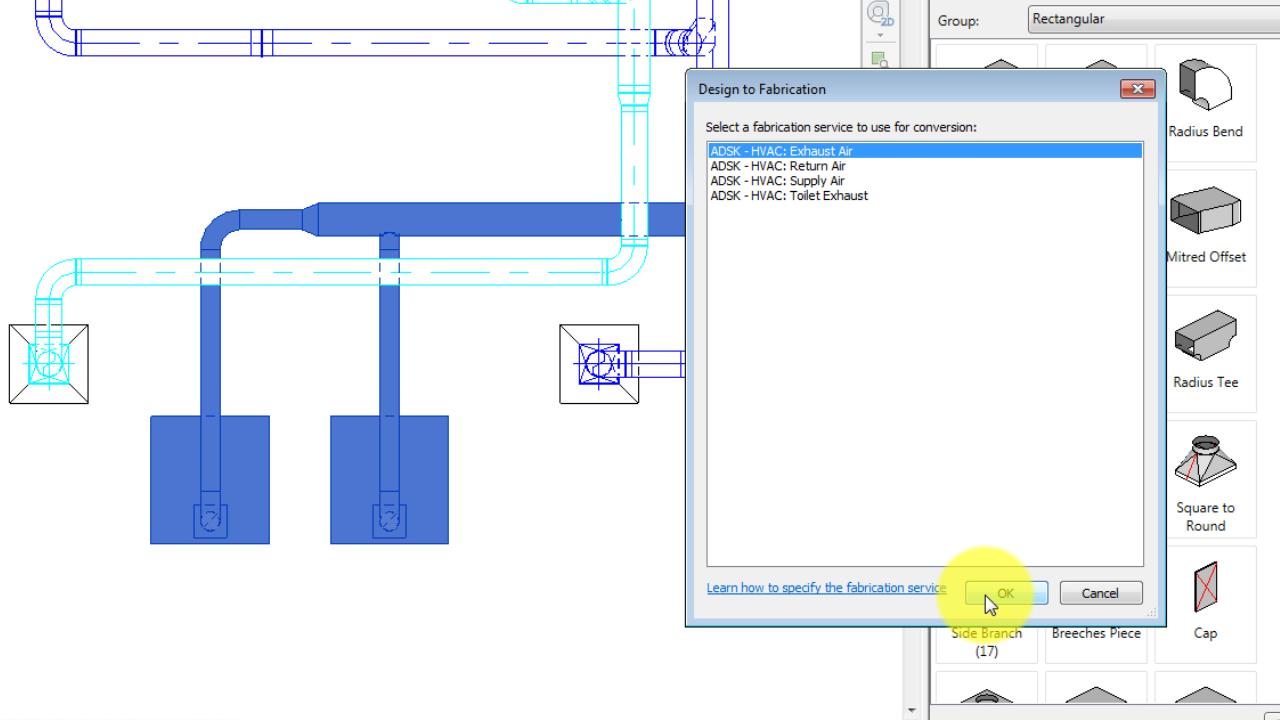Cancel the Design to Fabrication dialog

1100,593
